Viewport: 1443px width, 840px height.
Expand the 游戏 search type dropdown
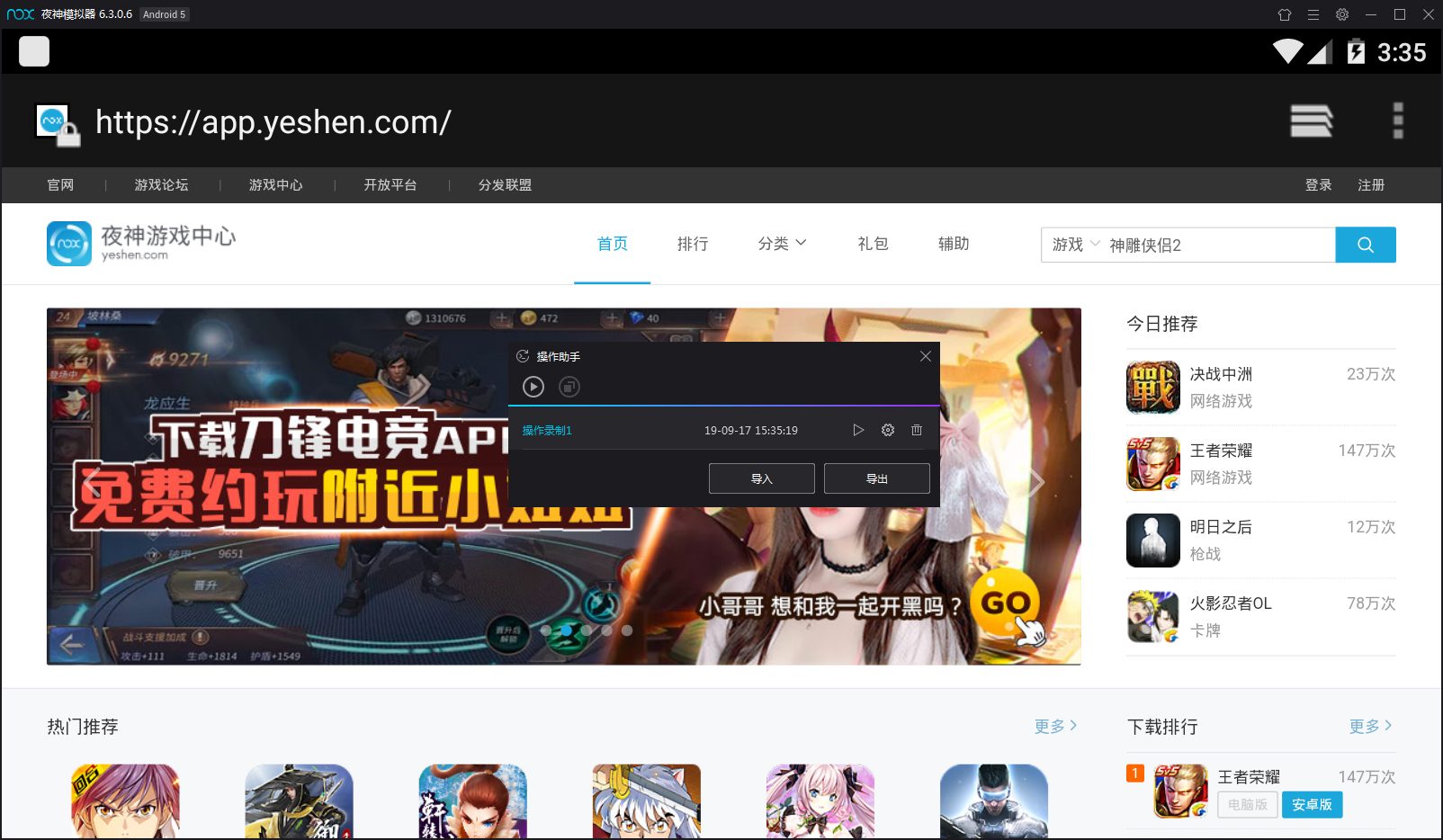[x=1076, y=245]
